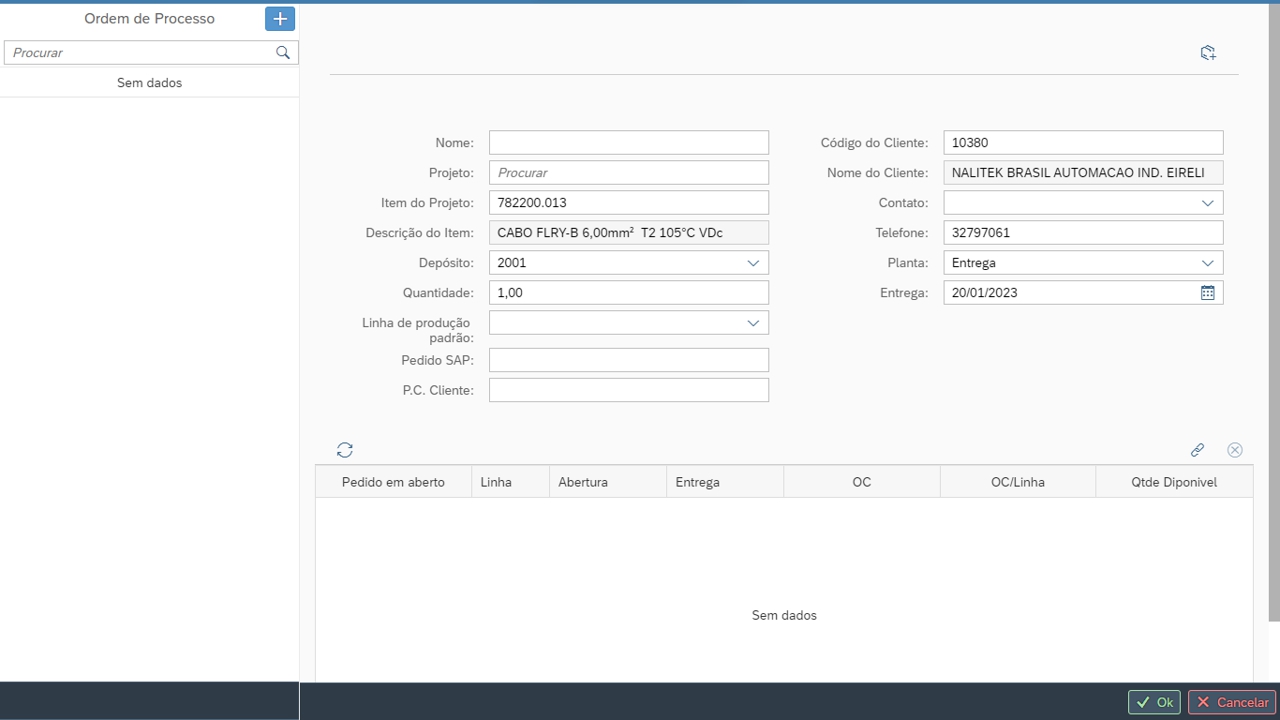Image resolution: width=1280 pixels, height=720 pixels.
Task: Open the Planta dropdown showing Entrega
Action: [1207, 263]
